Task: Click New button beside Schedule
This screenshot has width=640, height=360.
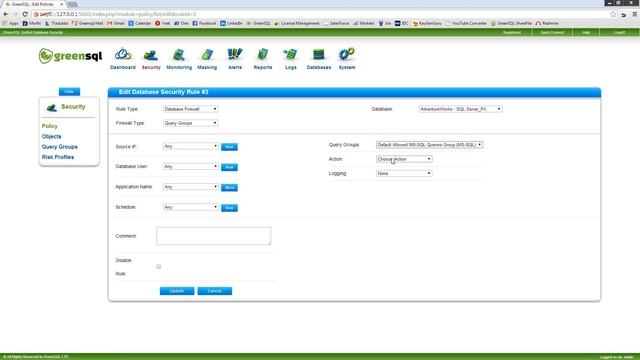Action: click(229, 208)
